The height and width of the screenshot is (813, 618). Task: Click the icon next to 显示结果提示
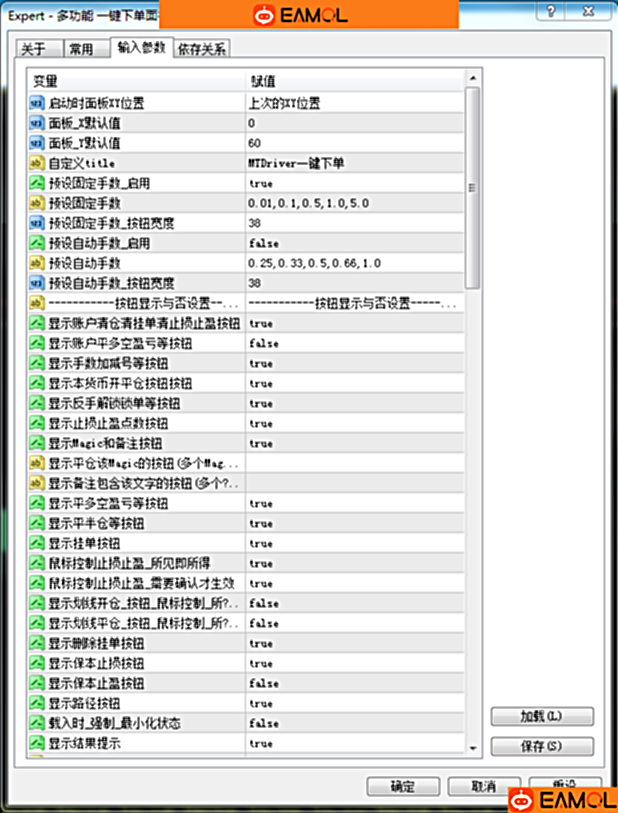[x=37, y=743]
